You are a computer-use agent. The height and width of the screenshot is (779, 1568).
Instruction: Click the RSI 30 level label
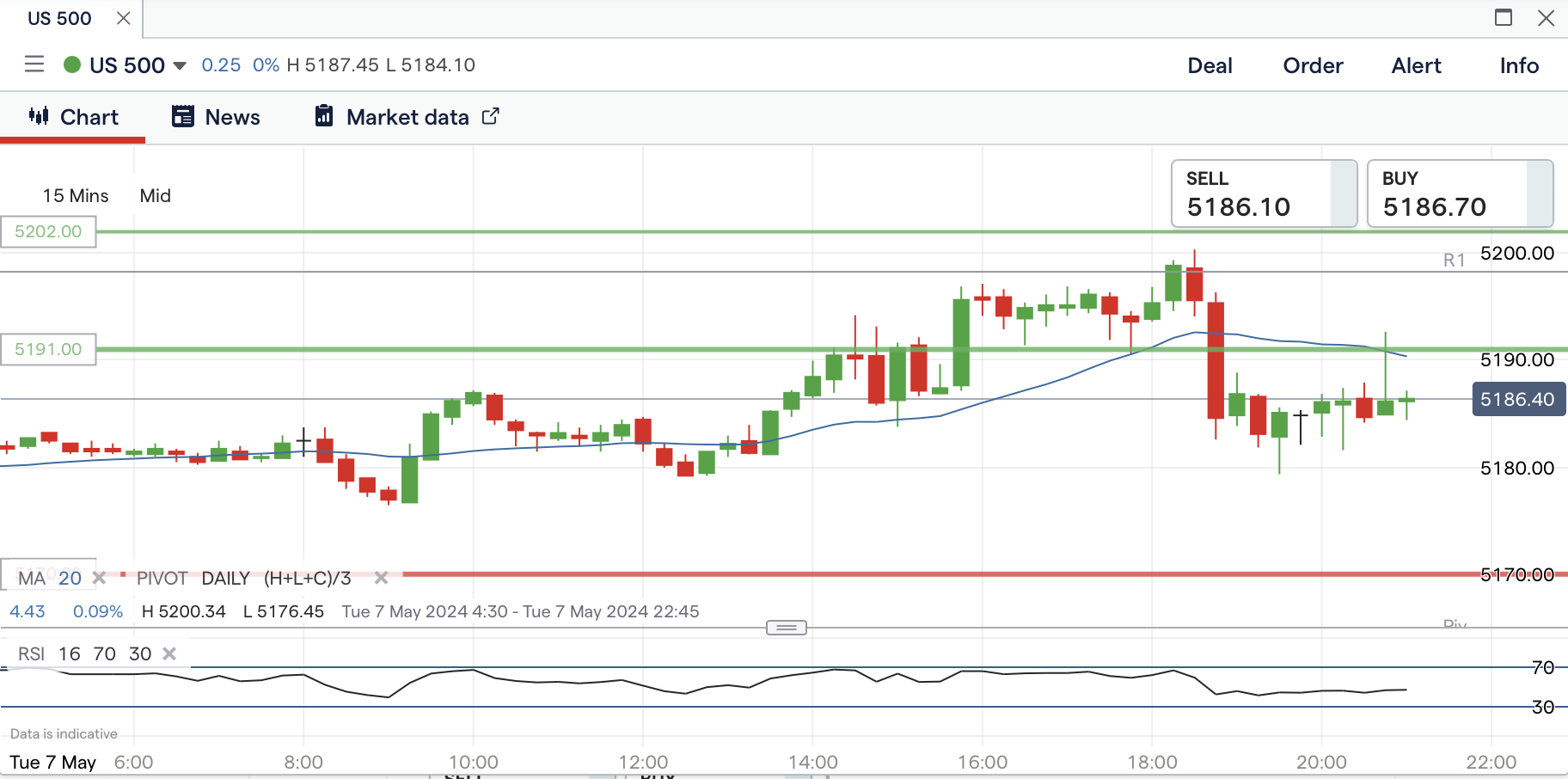tap(1543, 707)
